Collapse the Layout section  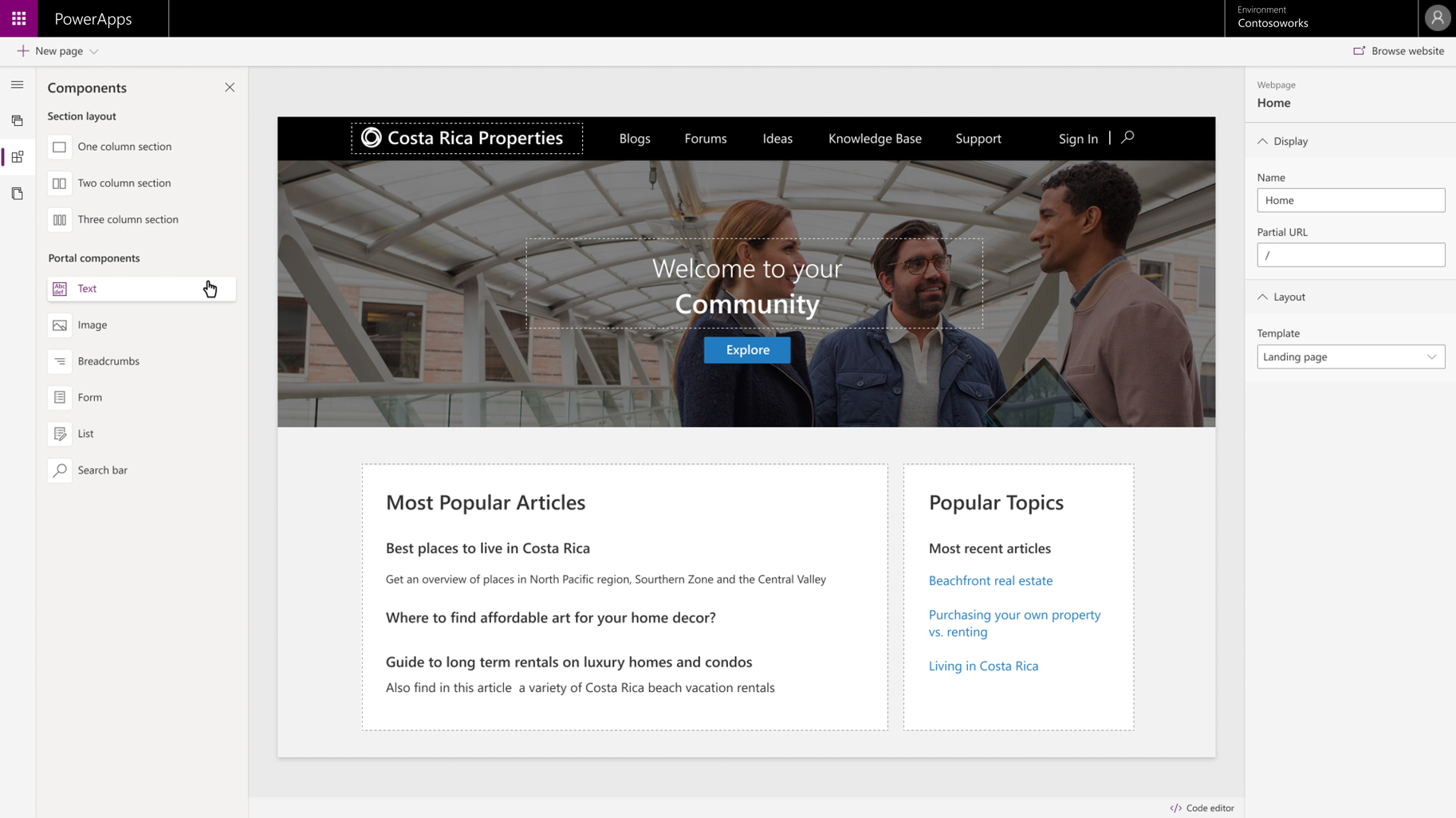[x=1262, y=296]
